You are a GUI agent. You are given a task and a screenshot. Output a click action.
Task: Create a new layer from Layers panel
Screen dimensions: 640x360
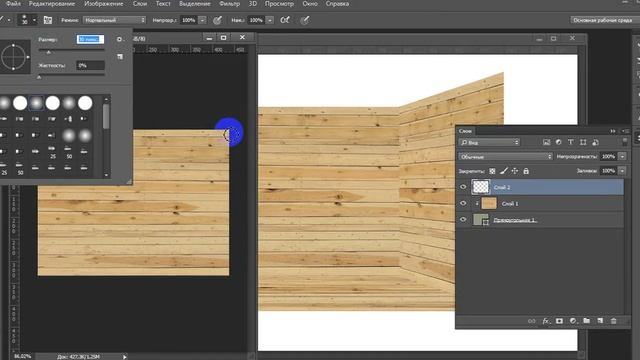600,321
